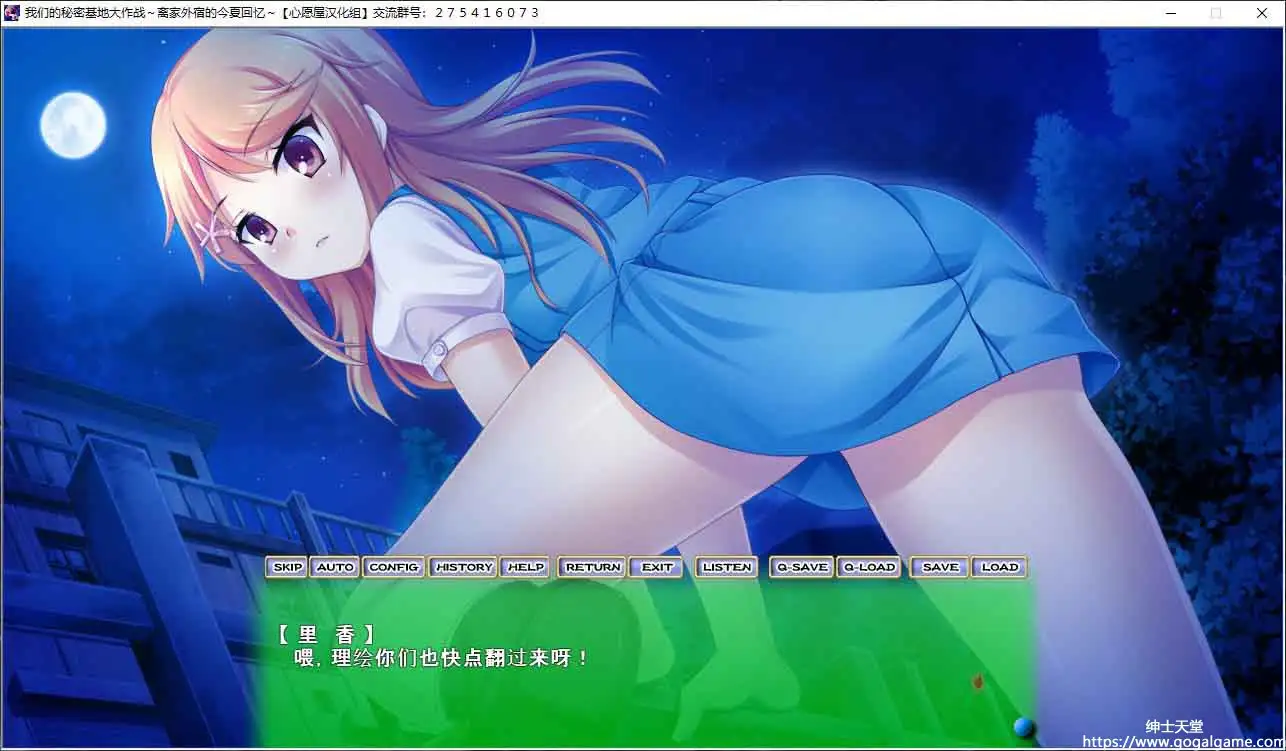Click the gogalgame.com URL watermark
The image size is (1286, 751).
pyautogui.click(x=1181, y=742)
